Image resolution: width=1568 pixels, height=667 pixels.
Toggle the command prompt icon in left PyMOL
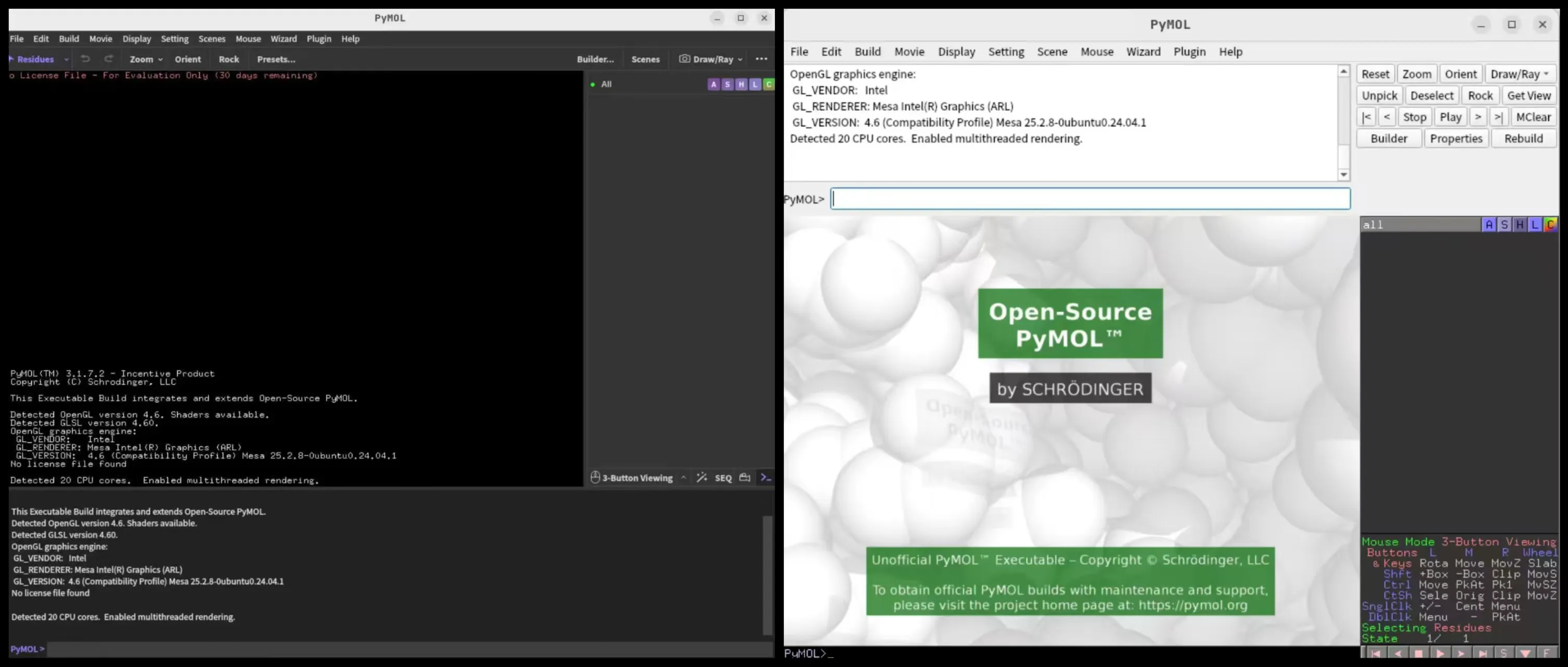point(766,478)
